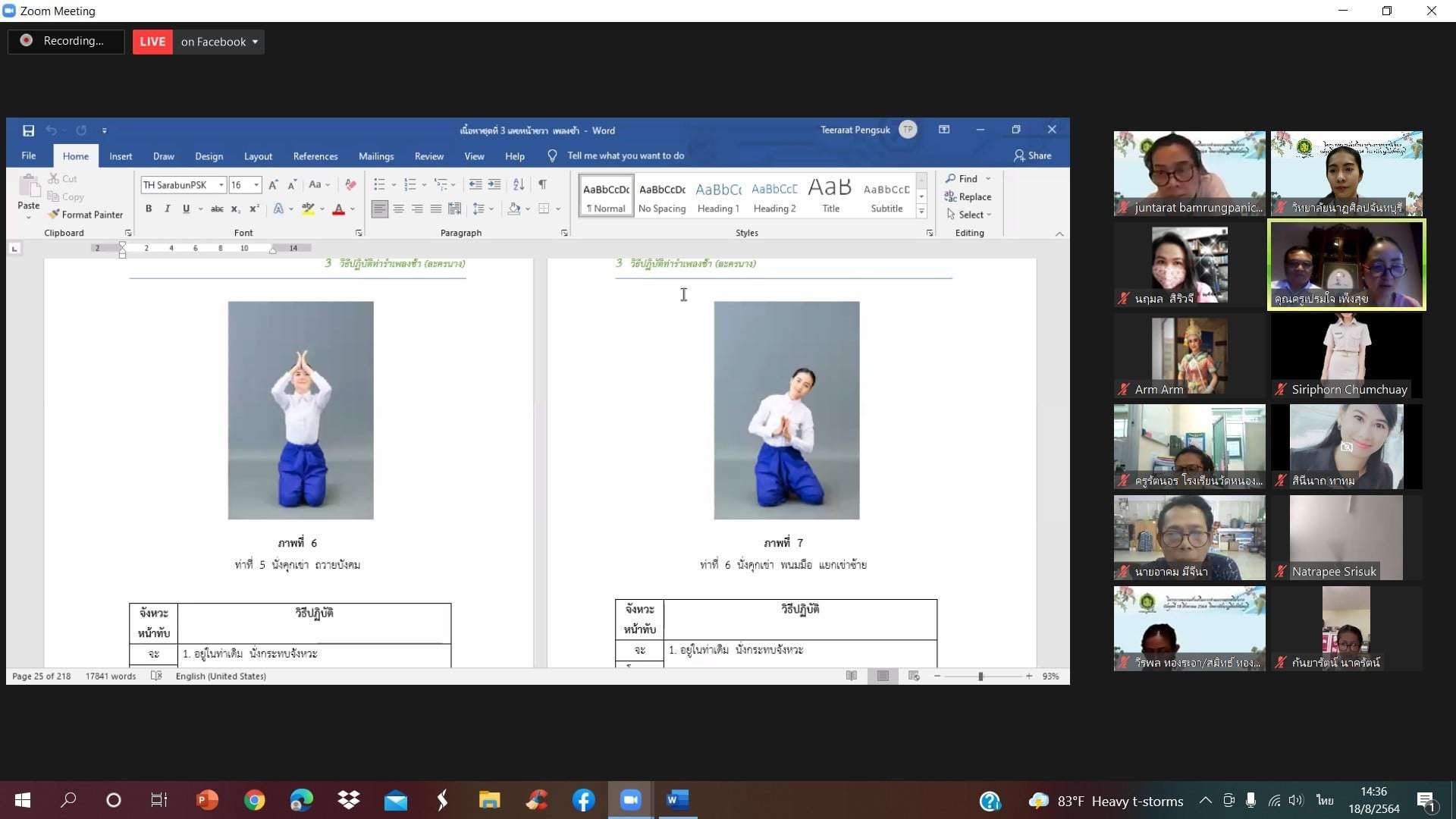Open the TH SarabunPSK font name dropdown
The height and width of the screenshot is (819, 1456).
221,185
